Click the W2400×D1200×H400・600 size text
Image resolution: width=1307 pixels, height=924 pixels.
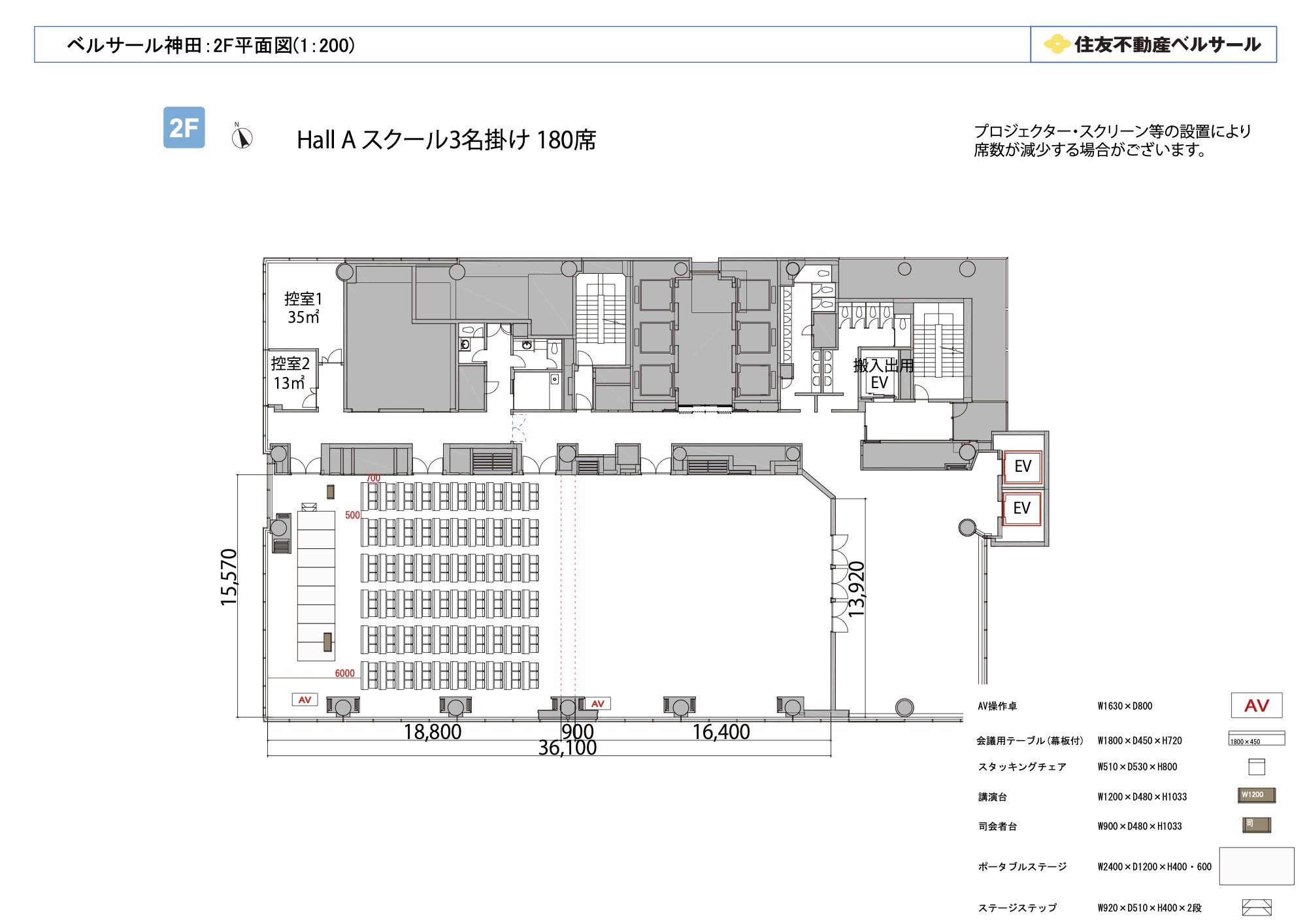point(1154,866)
